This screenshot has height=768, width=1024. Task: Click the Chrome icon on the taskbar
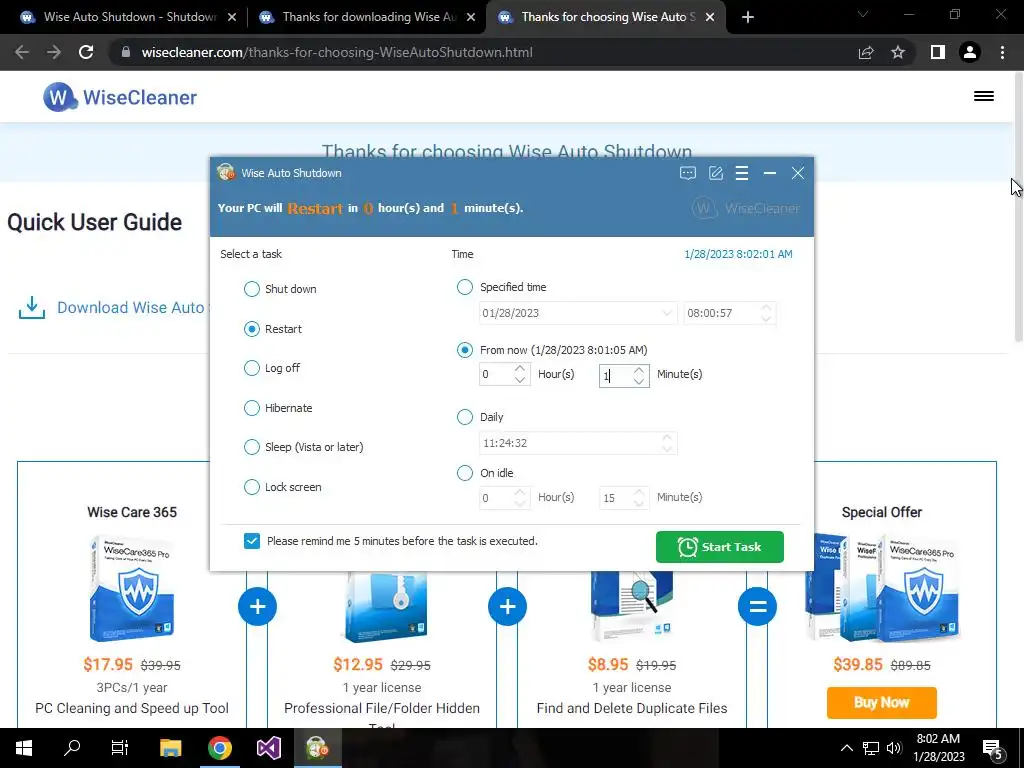pyautogui.click(x=219, y=748)
